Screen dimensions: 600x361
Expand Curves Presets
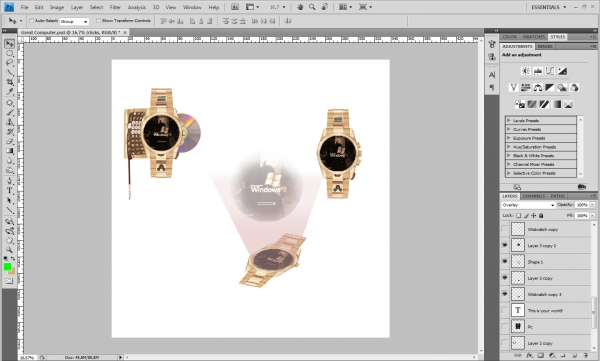click(x=509, y=129)
